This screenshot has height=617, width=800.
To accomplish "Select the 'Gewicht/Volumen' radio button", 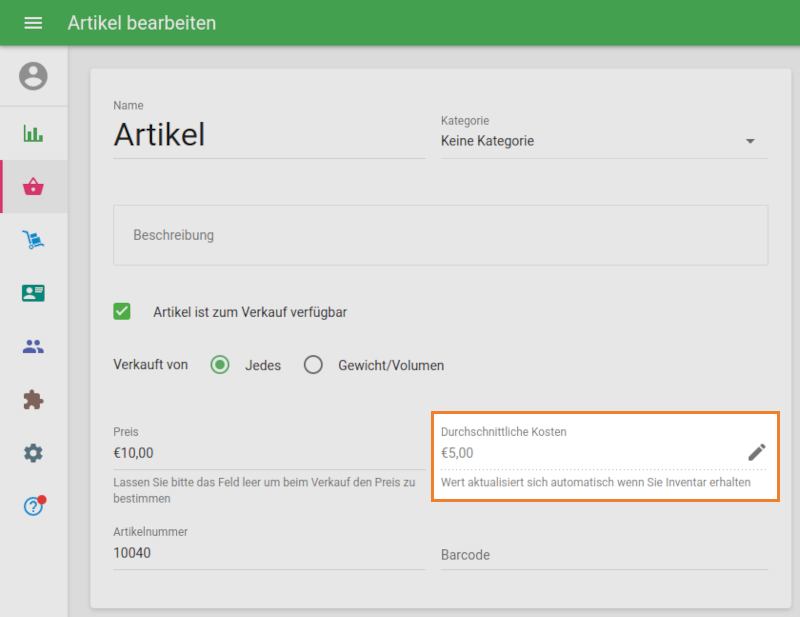I will [x=313, y=365].
